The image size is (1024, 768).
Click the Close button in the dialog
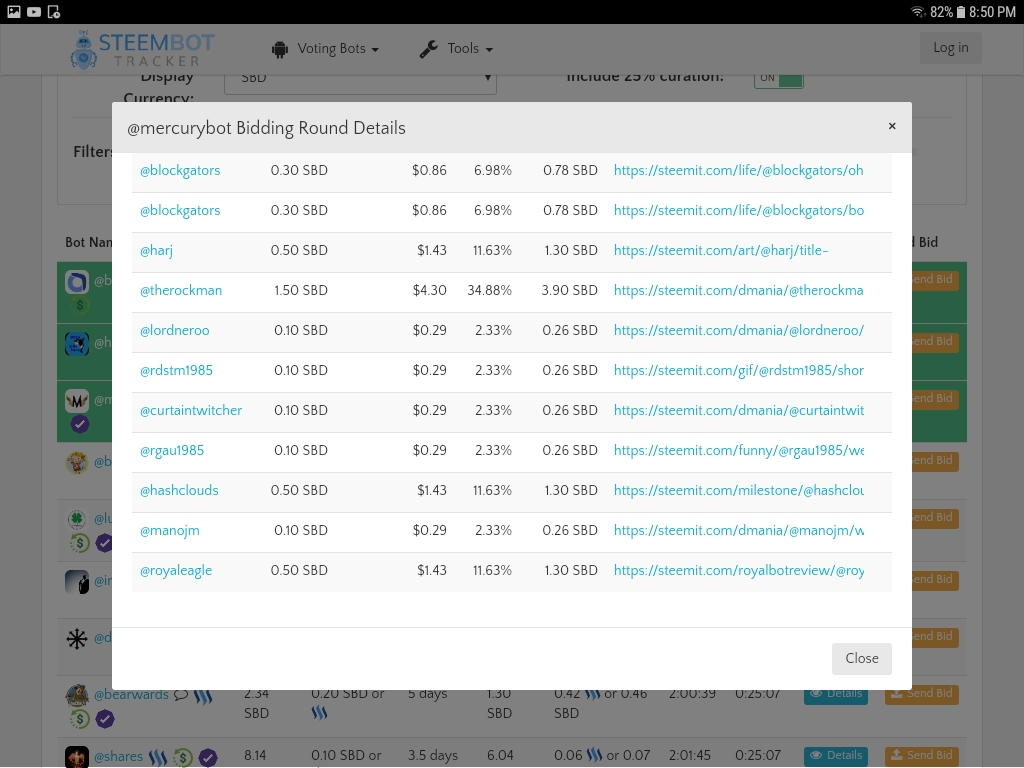861,658
